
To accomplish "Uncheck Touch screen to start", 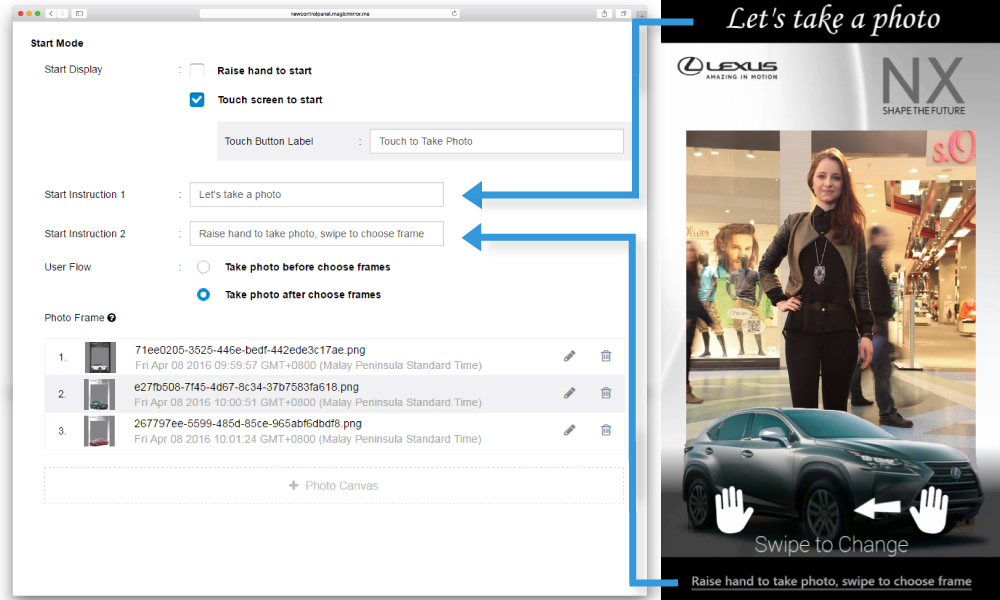I will pyautogui.click(x=197, y=100).
